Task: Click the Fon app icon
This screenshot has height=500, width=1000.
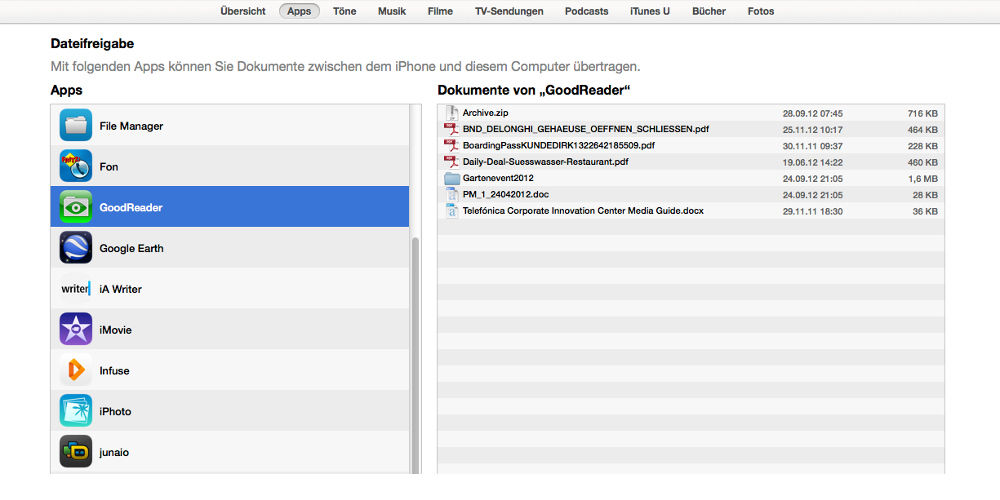Action: (x=76, y=166)
